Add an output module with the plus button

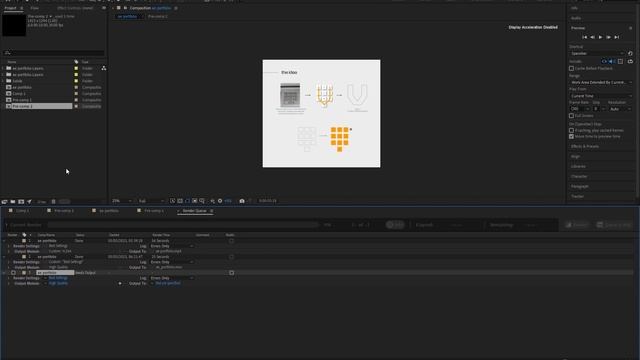click(120, 283)
